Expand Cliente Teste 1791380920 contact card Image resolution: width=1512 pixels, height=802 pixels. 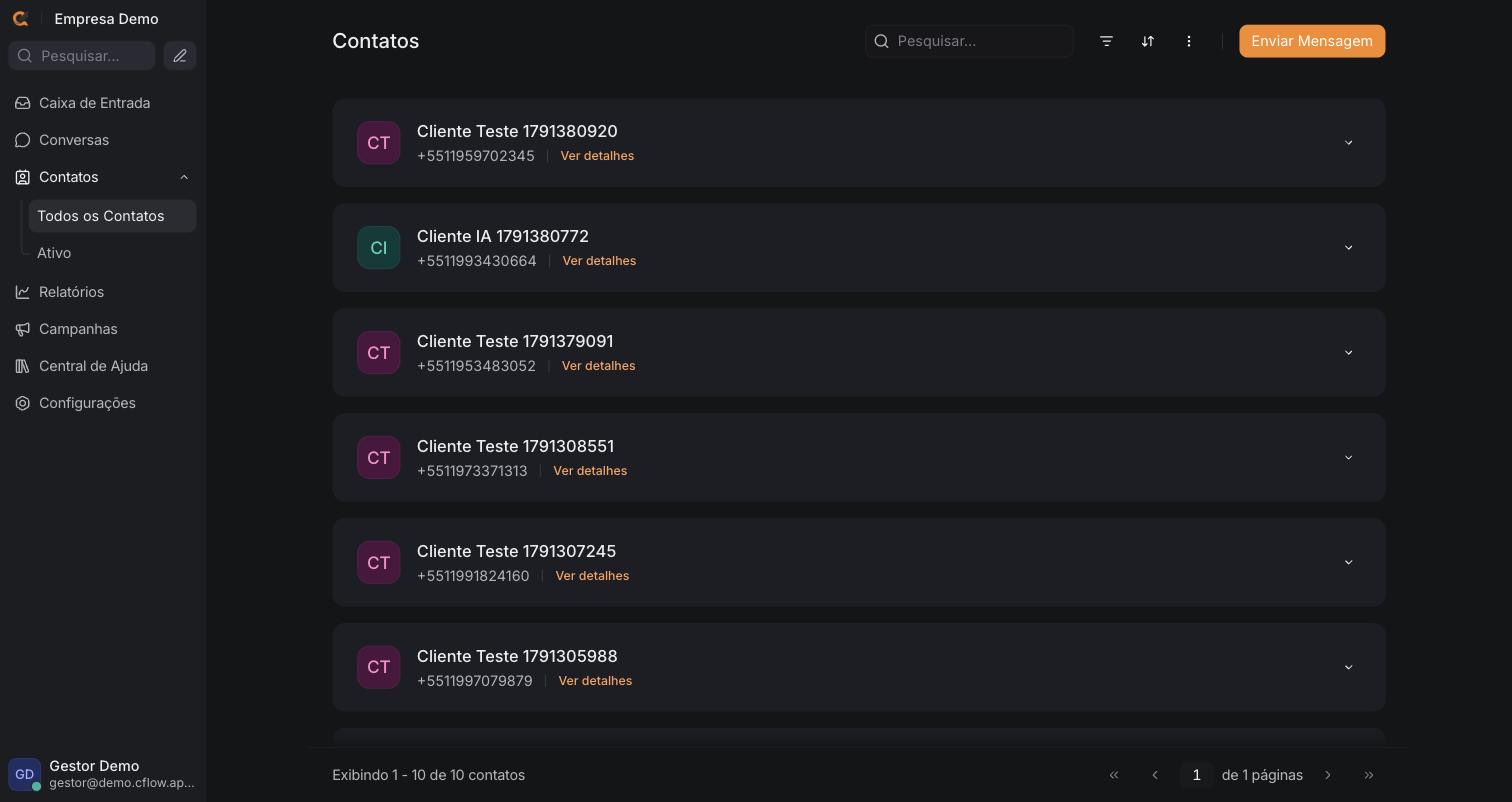(x=1348, y=143)
